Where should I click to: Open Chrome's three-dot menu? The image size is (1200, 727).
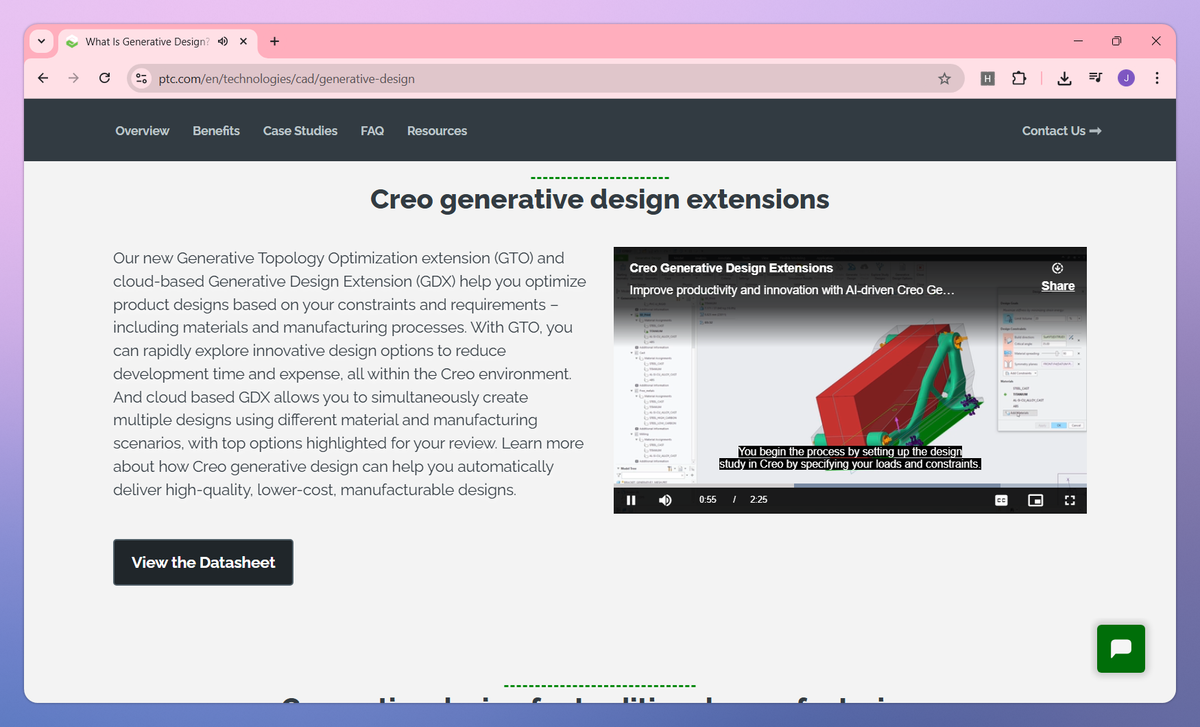[1157, 77]
